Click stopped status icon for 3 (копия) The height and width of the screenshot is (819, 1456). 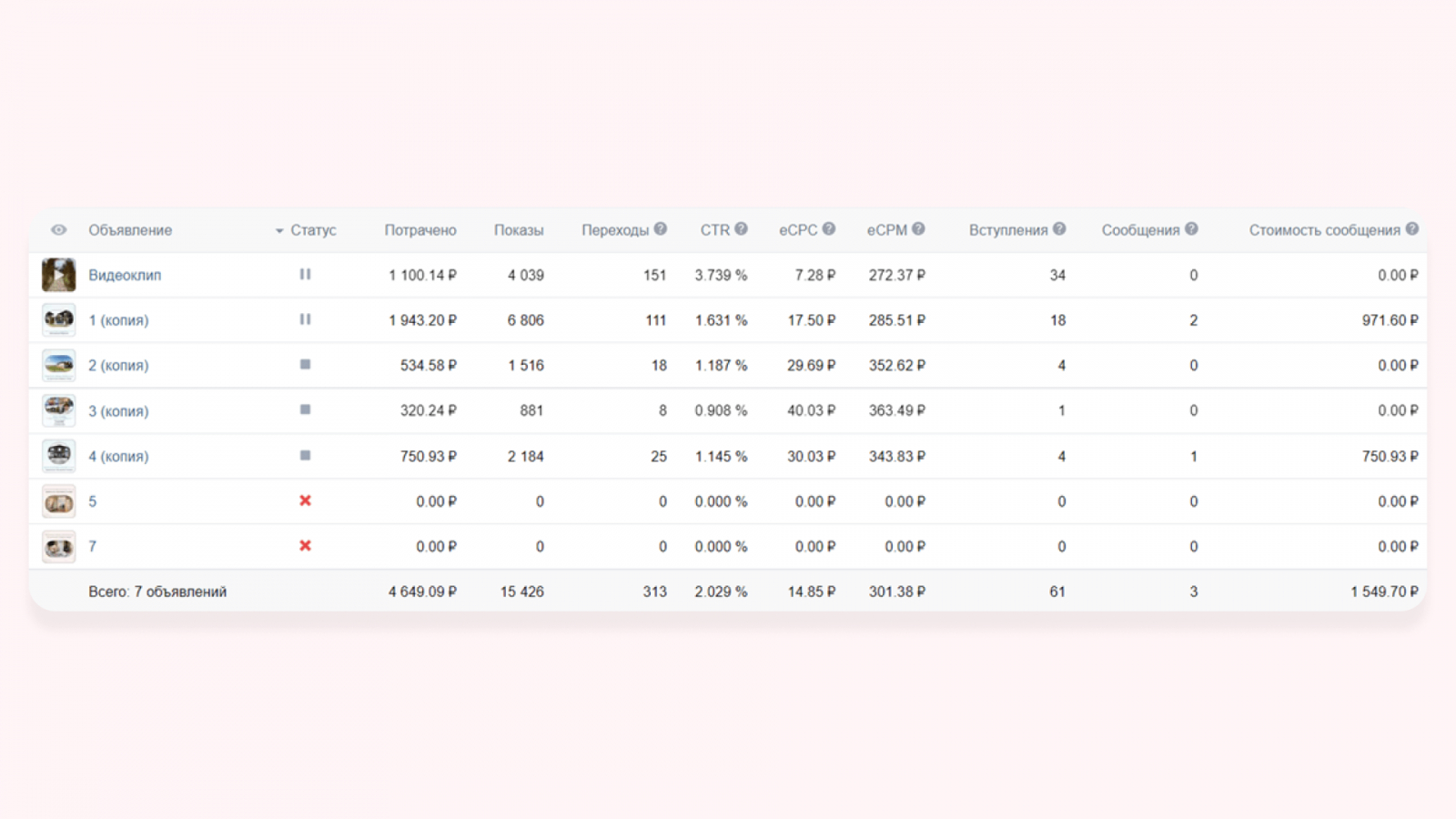click(x=305, y=409)
